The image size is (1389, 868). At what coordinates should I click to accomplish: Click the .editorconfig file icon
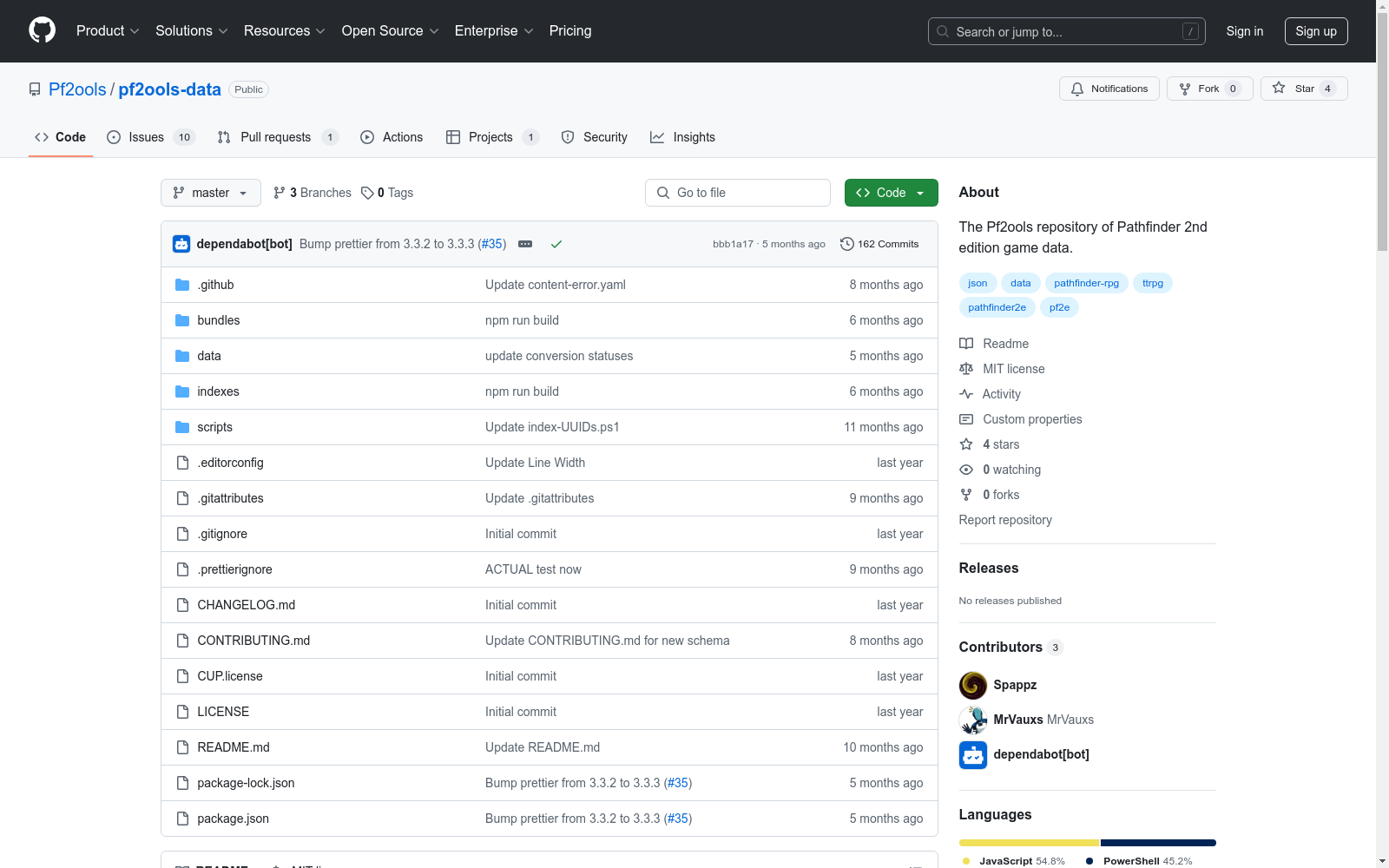[x=182, y=463]
